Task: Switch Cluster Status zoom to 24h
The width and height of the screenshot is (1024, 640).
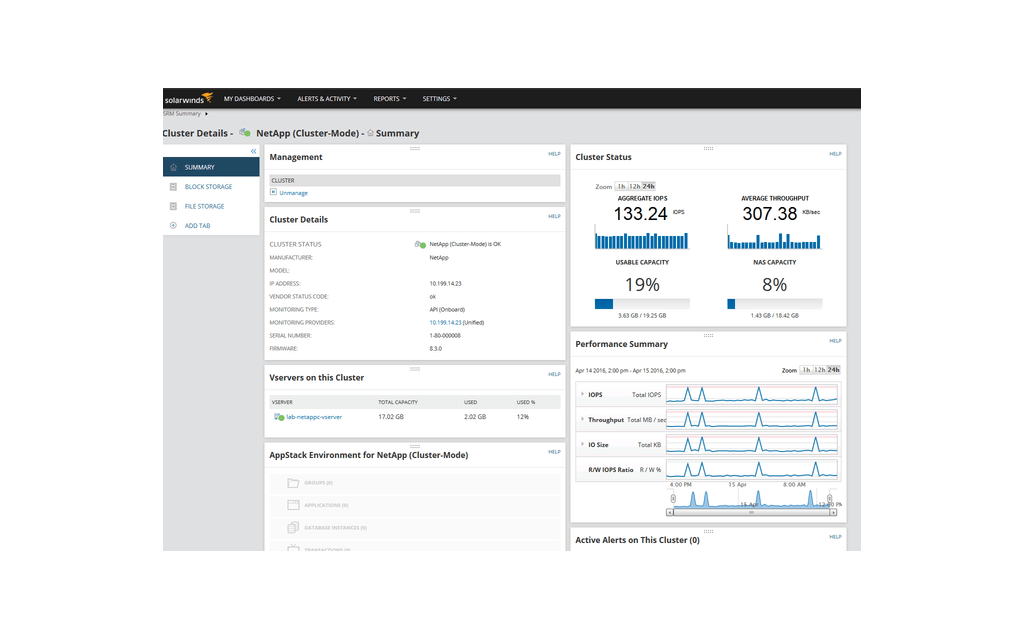Action: pyautogui.click(x=648, y=186)
